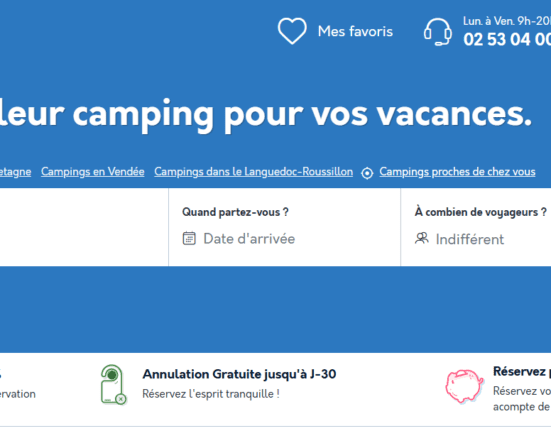Open Mes favoris
This screenshot has height=431, width=551.
point(355,31)
